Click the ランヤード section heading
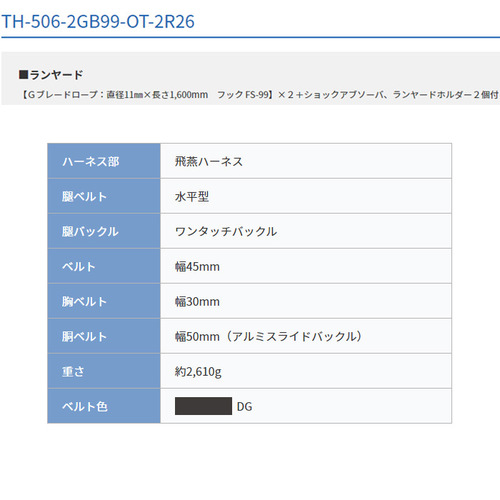Viewport: 500px width, 500px height. pyautogui.click(x=51, y=75)
